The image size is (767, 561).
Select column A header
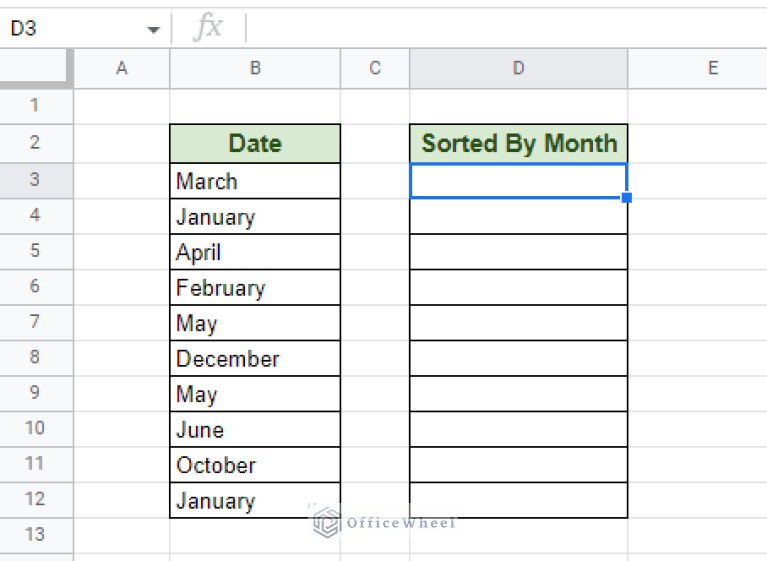click(x=122, y=68)
